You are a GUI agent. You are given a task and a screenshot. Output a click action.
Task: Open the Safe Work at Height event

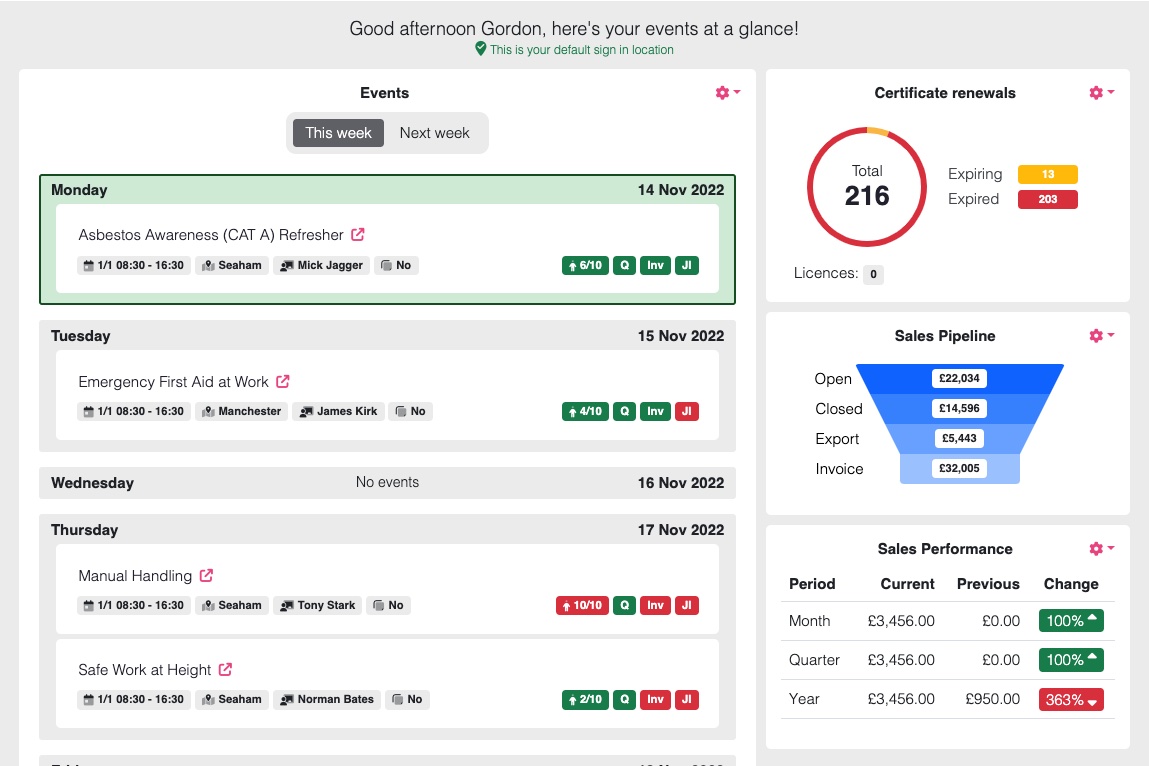pyautogui.click(x=146, y=670)
